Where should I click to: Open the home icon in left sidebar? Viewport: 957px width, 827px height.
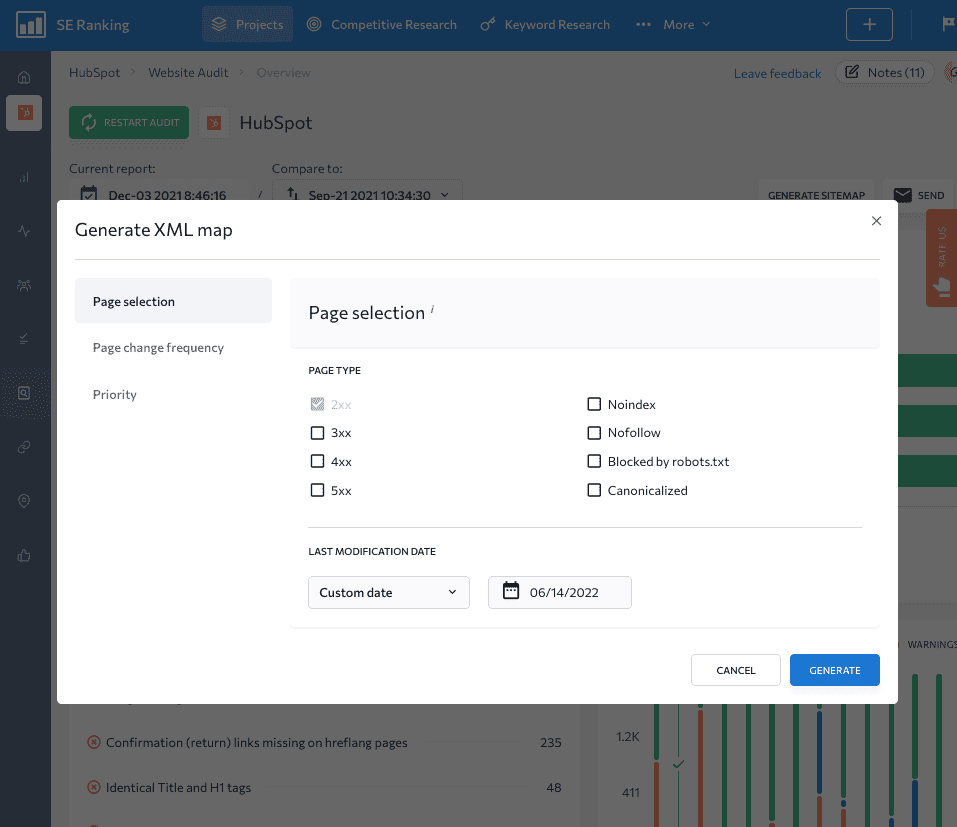tap(24, 78)
